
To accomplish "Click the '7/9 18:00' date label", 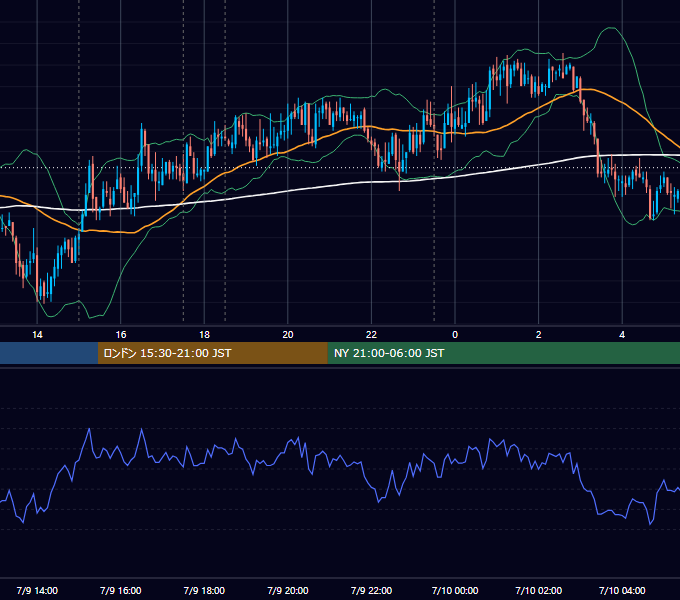I will point(204,590).
